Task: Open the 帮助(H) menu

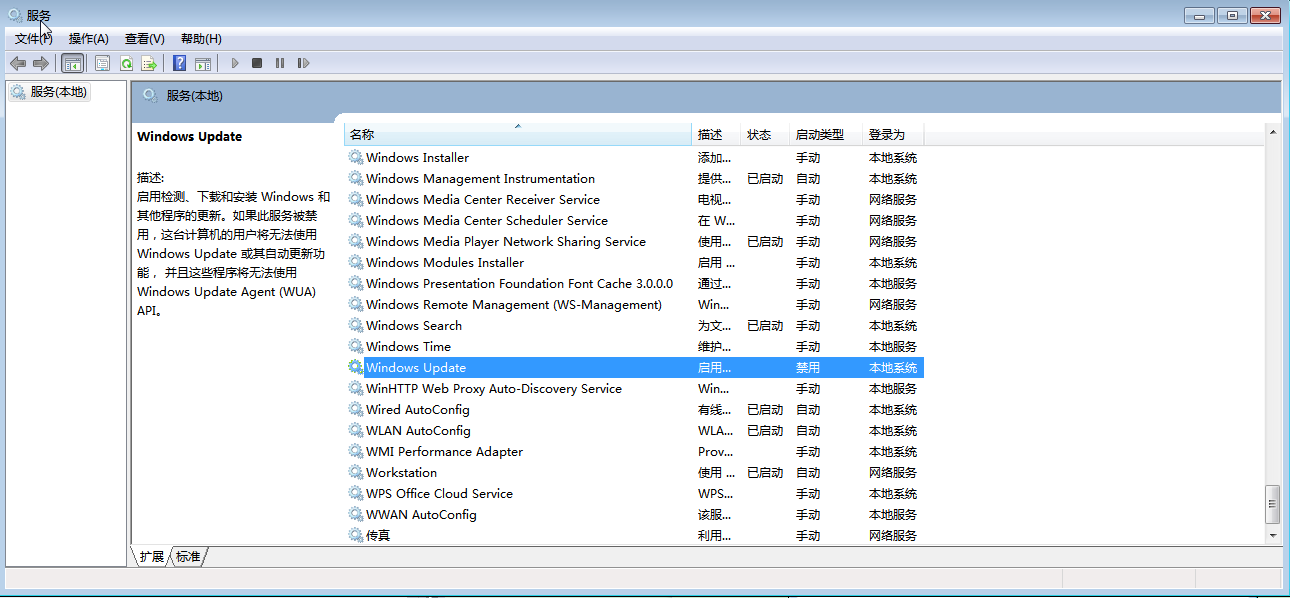Action: (x=201, y=38)
